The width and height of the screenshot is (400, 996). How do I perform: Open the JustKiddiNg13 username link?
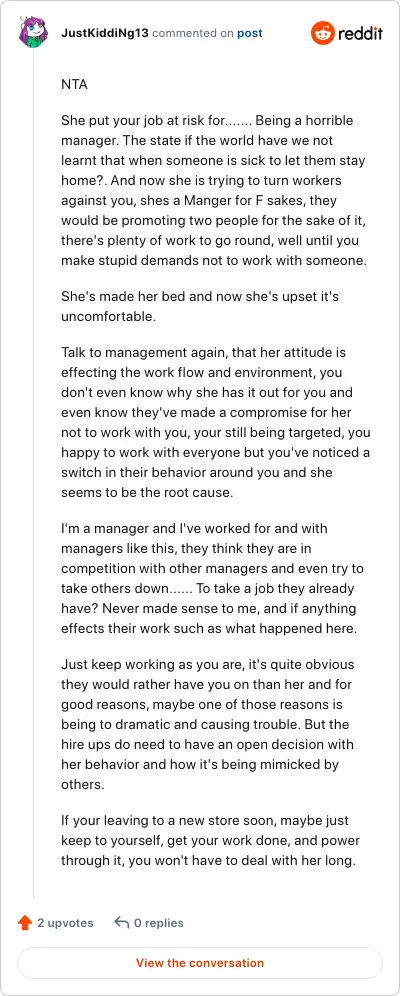(x=105, y=33)
